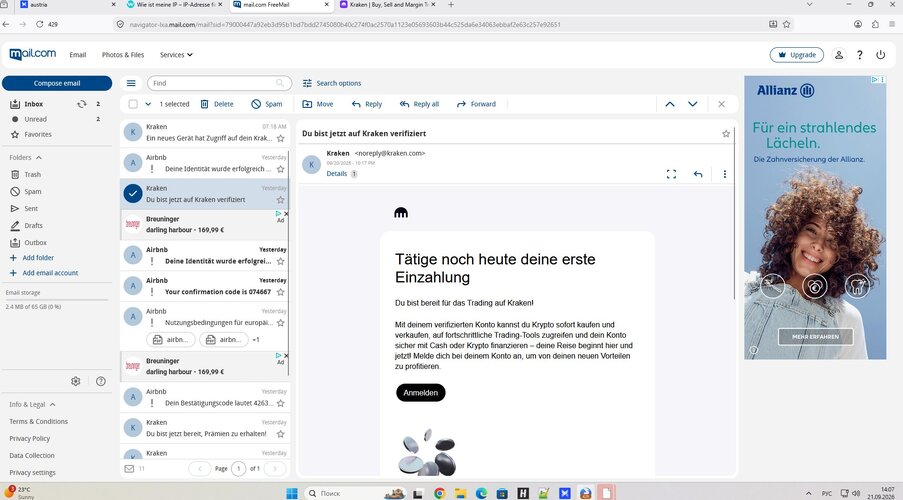Toggle the select-all checkbox
The height and width of the screenshot is (500, 903).
[133, 104]
